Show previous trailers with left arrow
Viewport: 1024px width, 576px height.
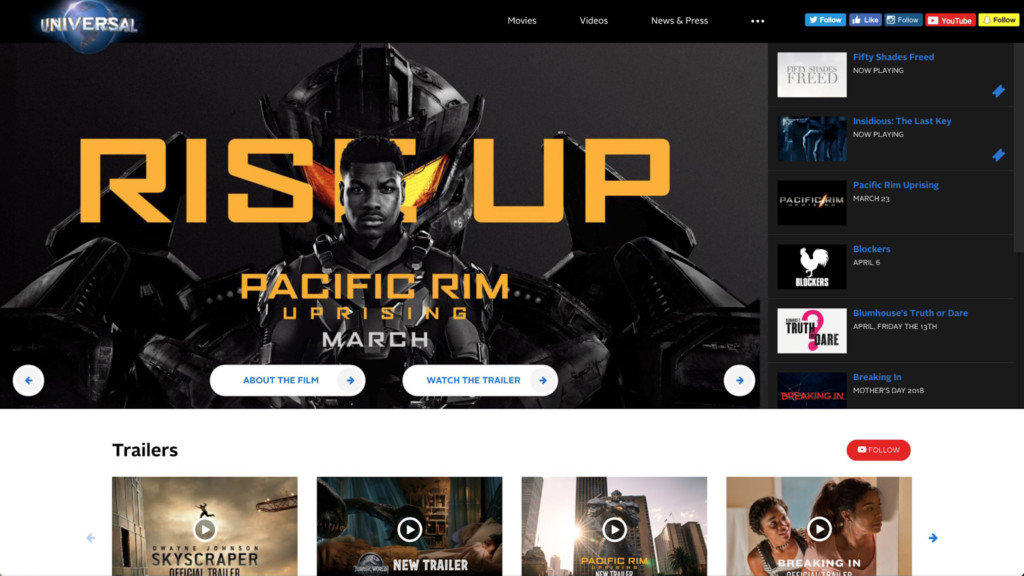pos(91,537)
